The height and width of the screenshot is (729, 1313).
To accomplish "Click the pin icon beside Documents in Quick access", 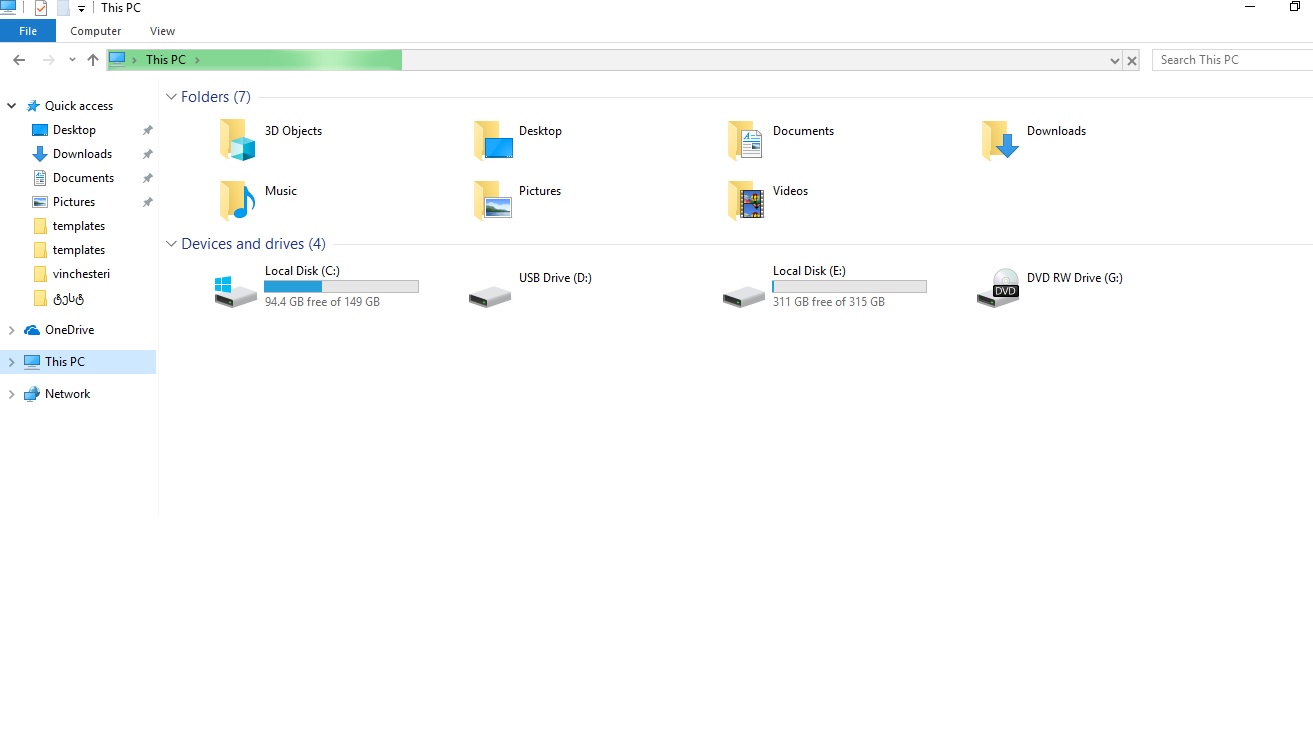I will (147, 178).
